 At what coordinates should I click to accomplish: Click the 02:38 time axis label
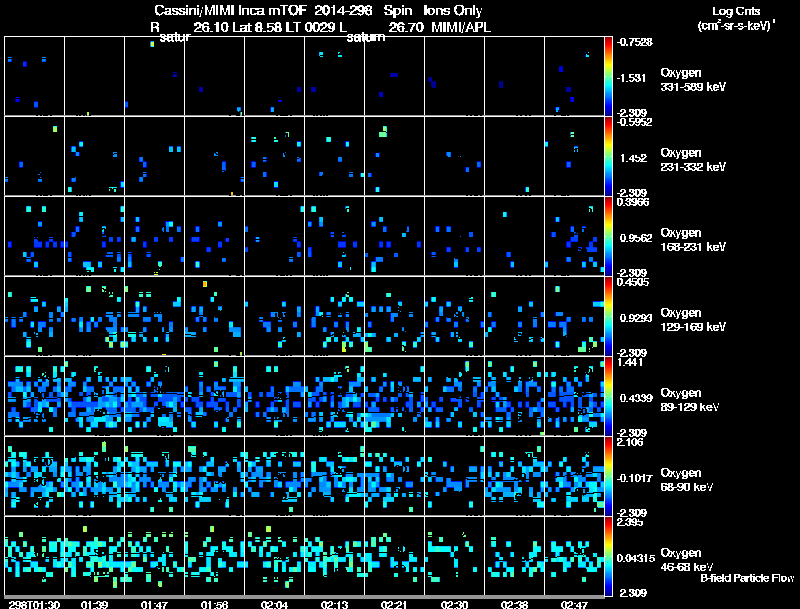pyautogui.click(x=513, y=604)
